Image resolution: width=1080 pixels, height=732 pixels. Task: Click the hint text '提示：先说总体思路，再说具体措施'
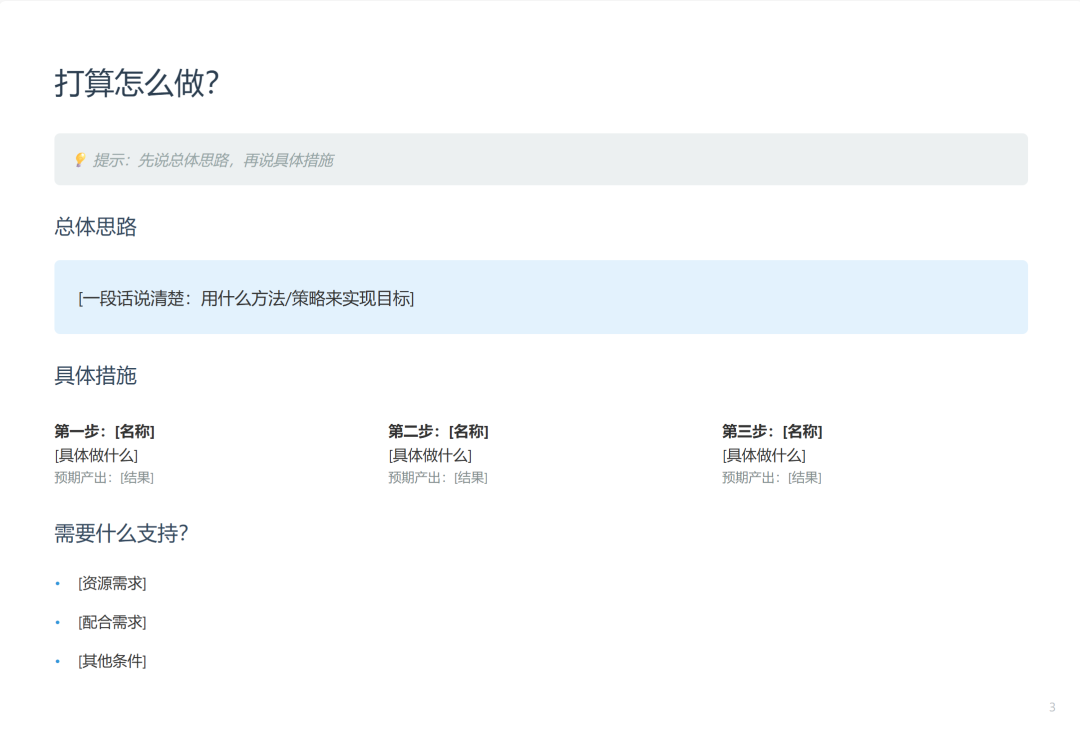click(214, 160)
